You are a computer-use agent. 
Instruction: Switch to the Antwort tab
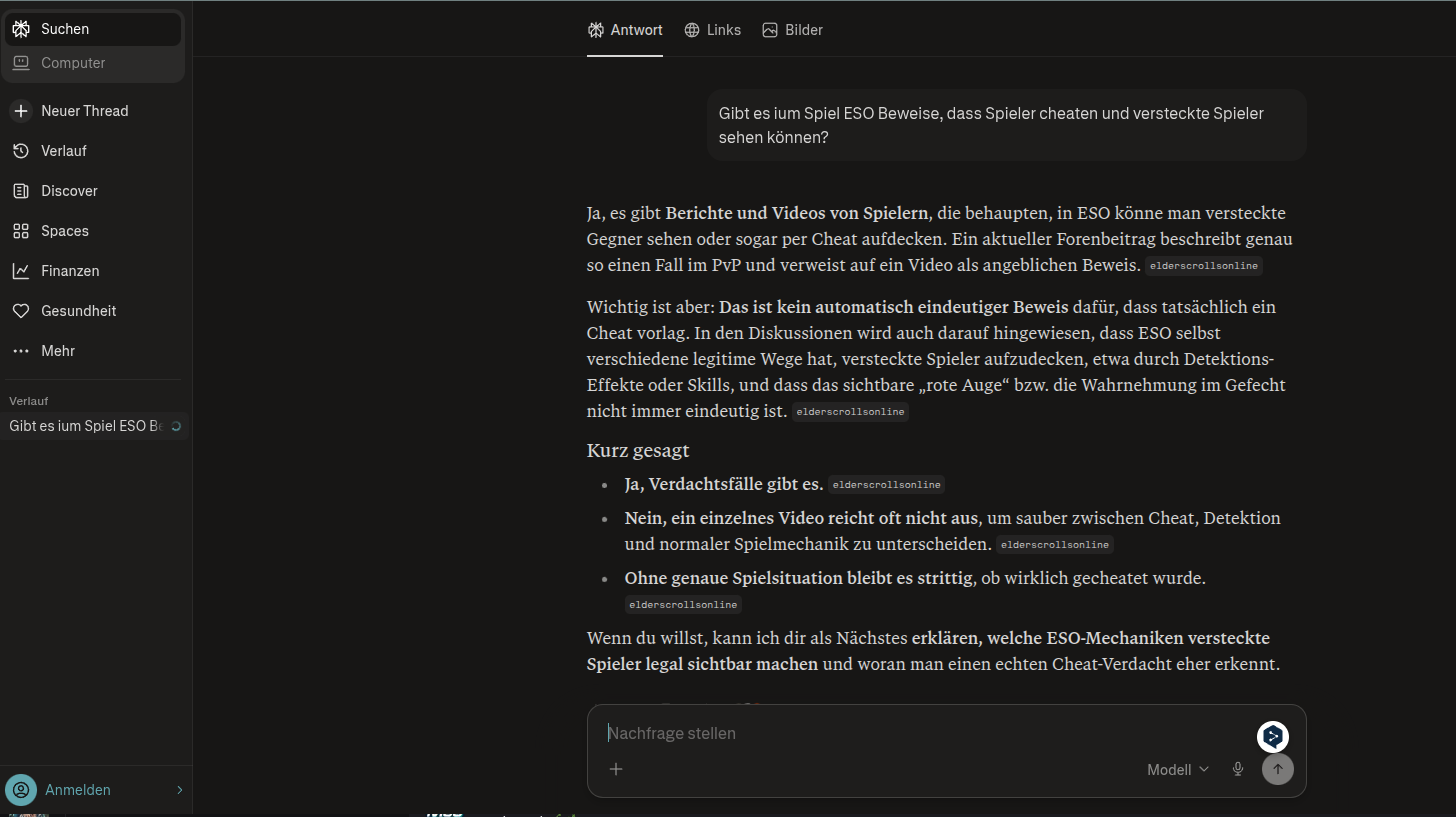pos(625,30)
